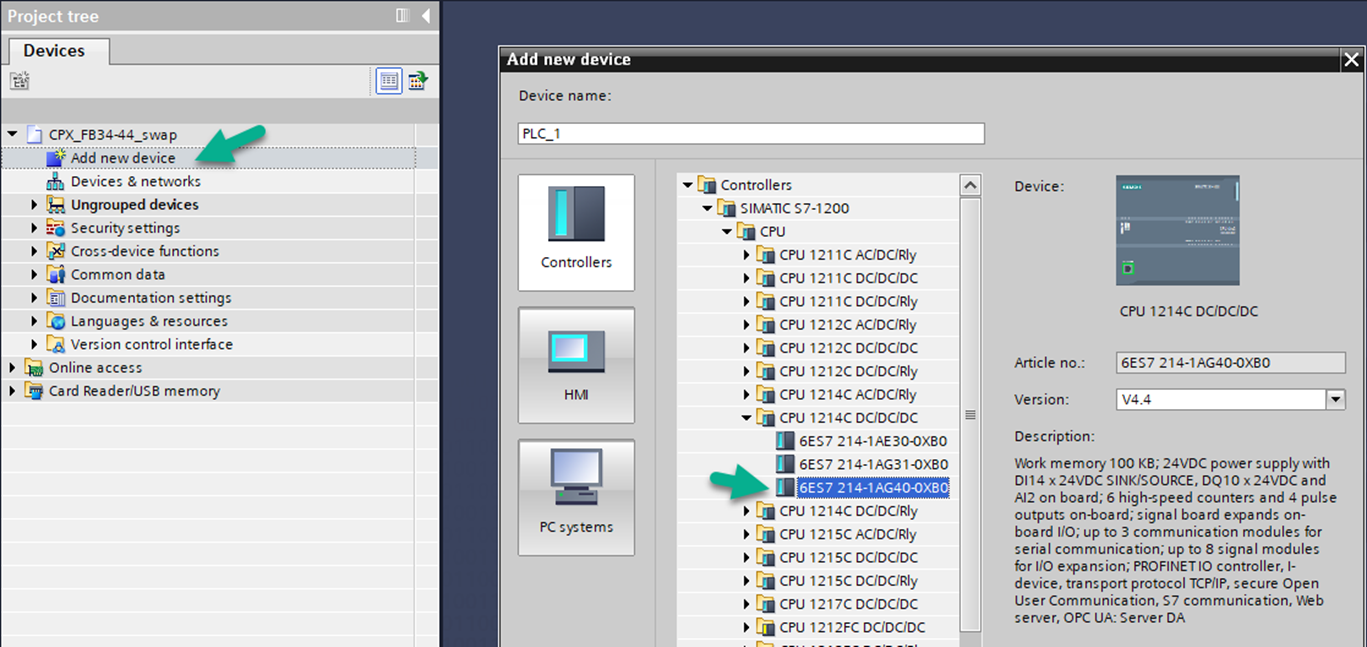Collapse the CPX_FB34-44_swap project node

(12, 135)
